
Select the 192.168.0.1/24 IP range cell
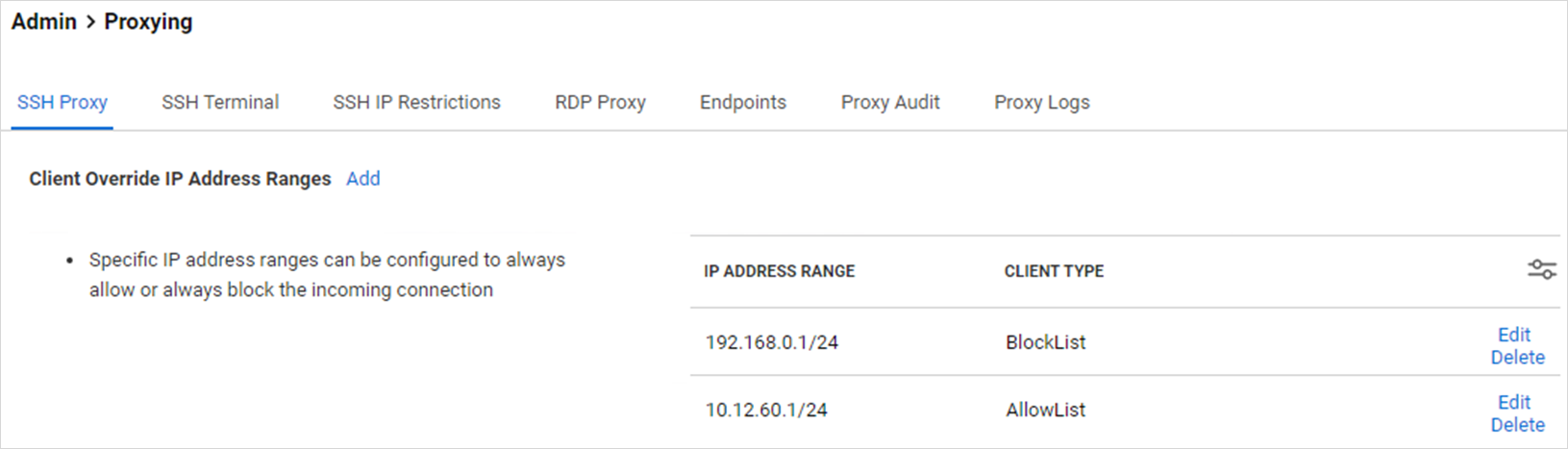click(x=772, y=342)
